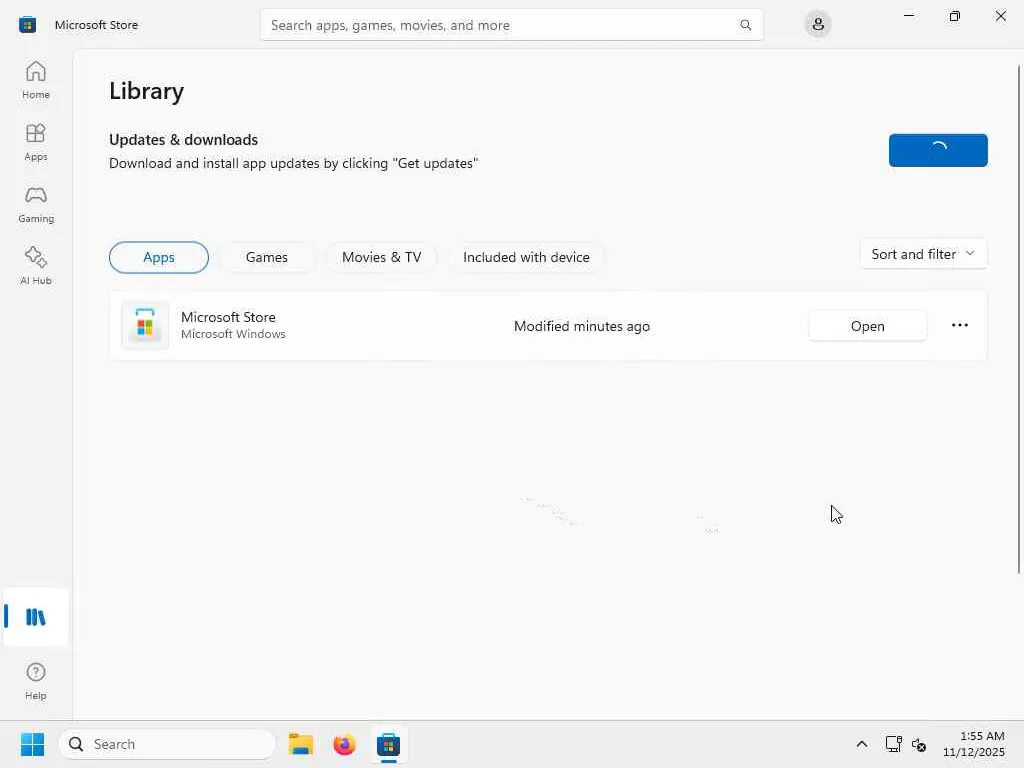Screen dimensions: 1024x768
Task: Open Help from the sidebar
Action: (36, 681)
